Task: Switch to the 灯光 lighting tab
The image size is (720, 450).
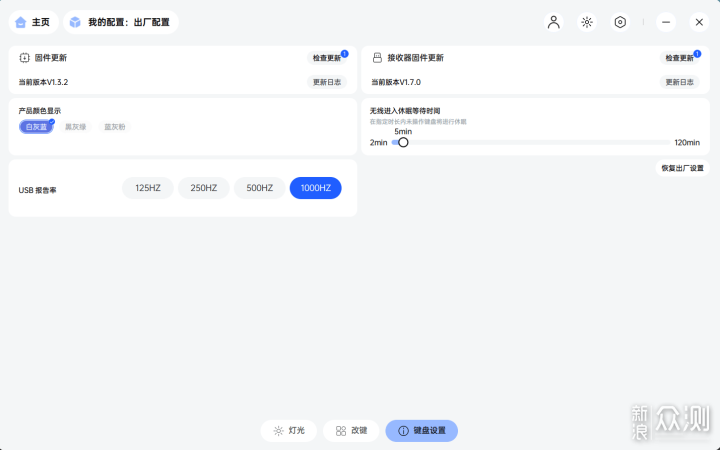Action: point(288,431)
